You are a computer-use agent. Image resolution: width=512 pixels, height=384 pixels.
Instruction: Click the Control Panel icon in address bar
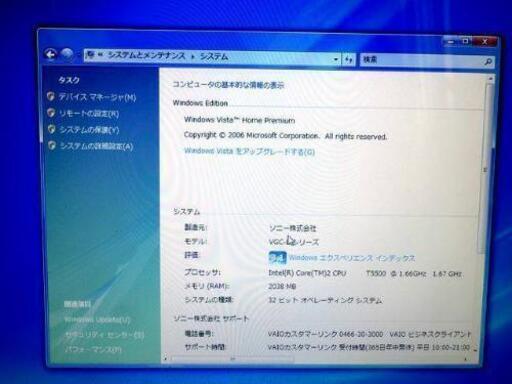(x=90, y=55)
